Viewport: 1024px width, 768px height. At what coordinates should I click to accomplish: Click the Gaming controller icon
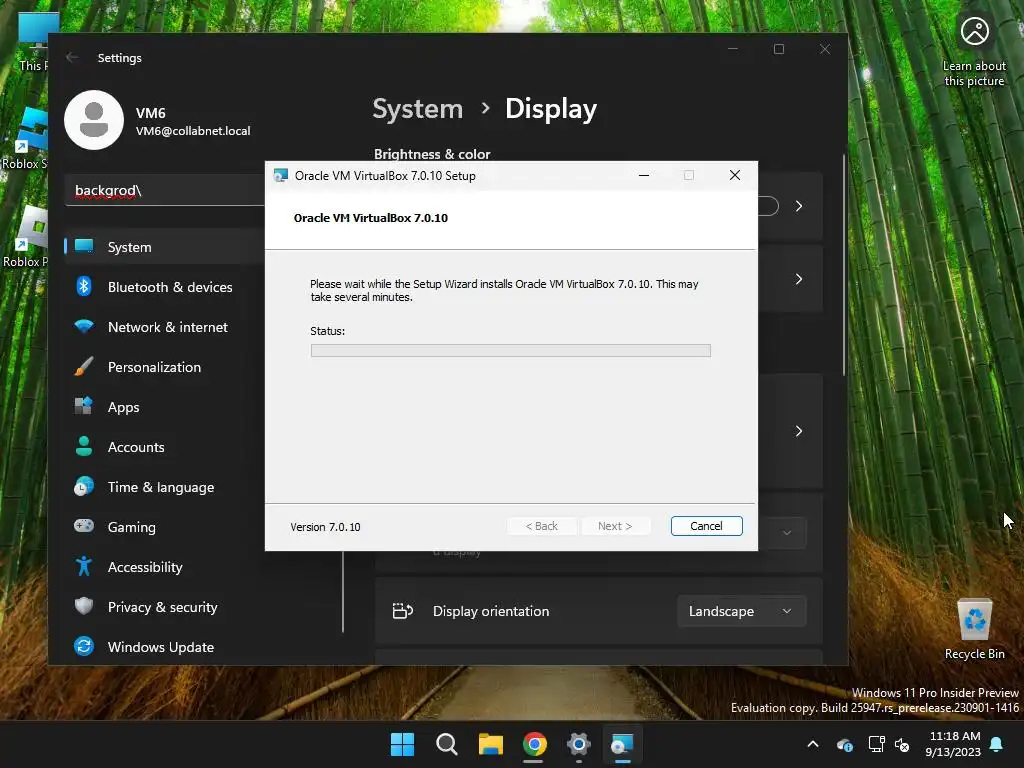click(x=84, y=526)
